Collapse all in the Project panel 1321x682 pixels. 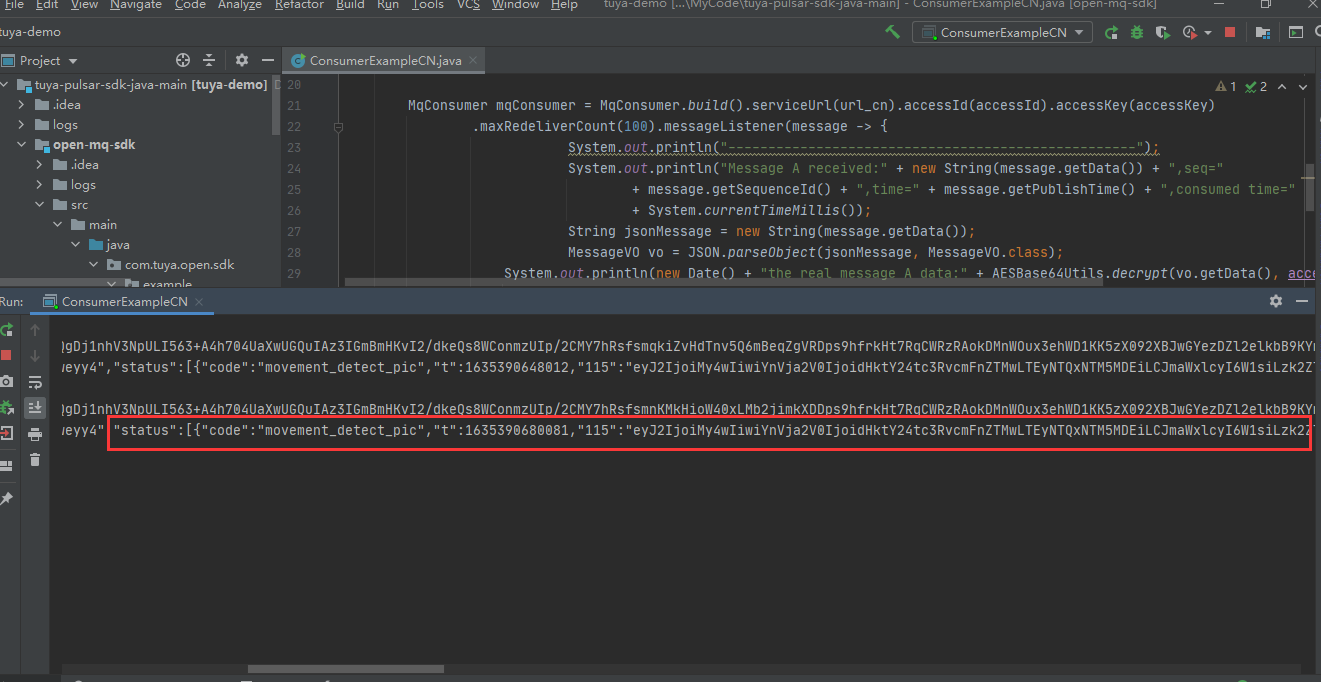click(x=209, y=61)
